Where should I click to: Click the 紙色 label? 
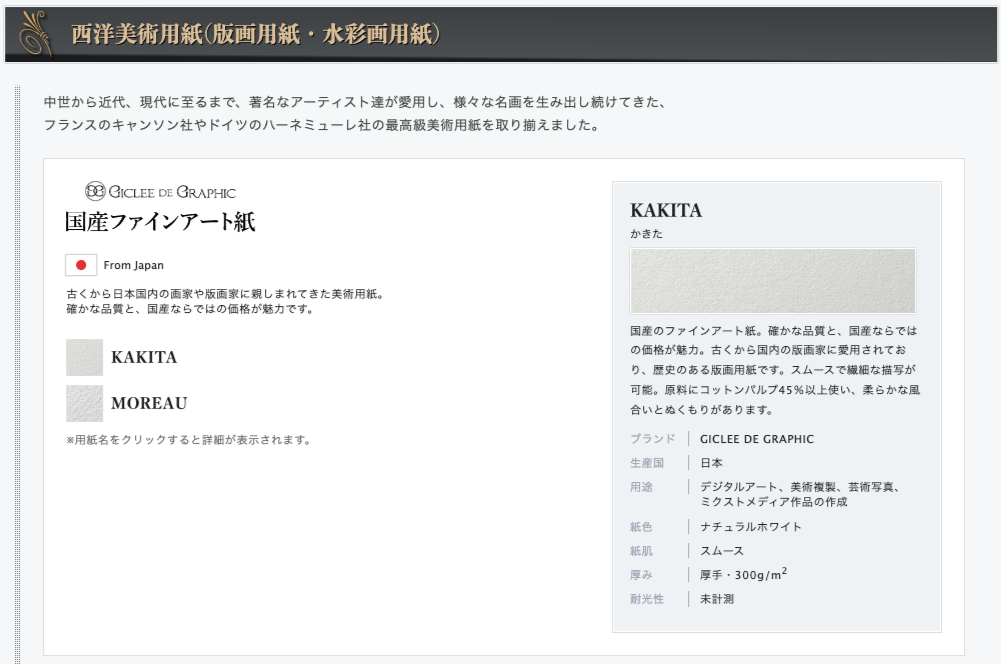coord(641,527)
